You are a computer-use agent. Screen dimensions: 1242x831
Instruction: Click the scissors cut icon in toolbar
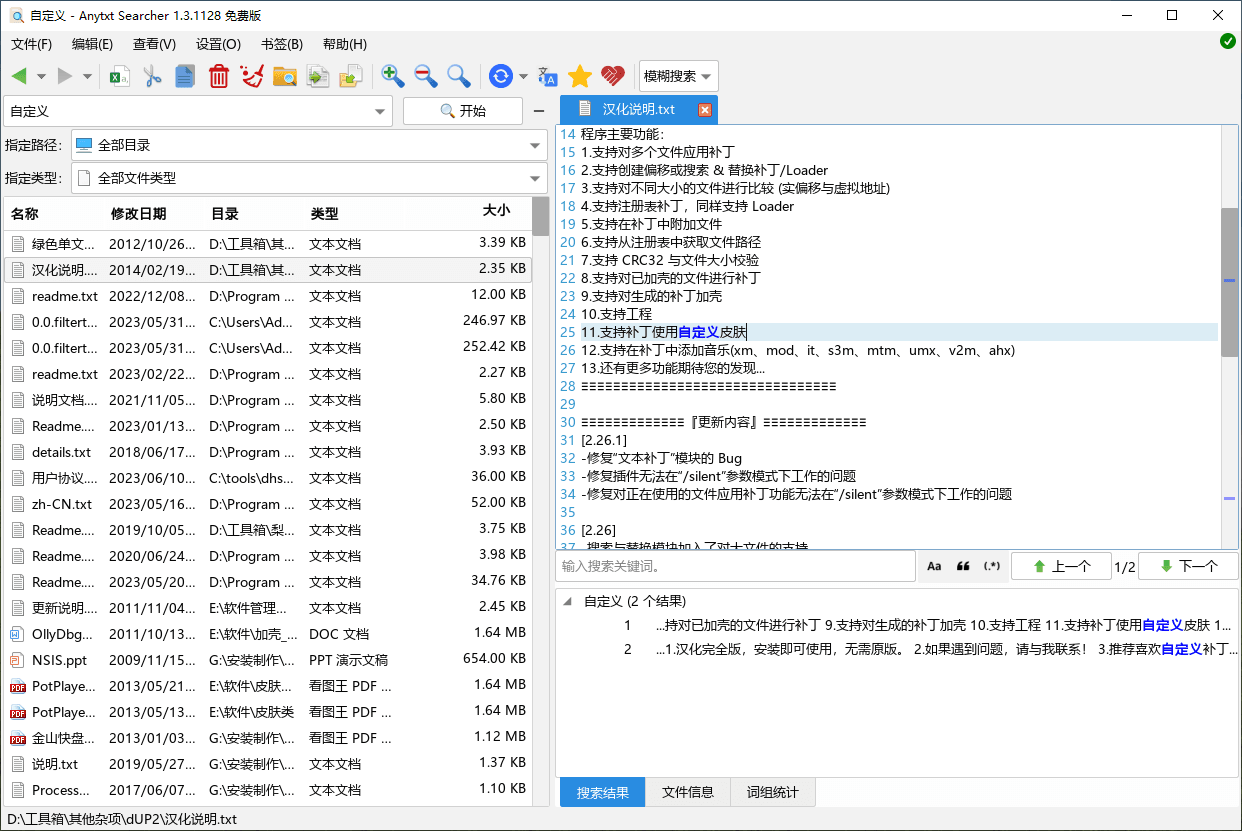pos(152,76)
